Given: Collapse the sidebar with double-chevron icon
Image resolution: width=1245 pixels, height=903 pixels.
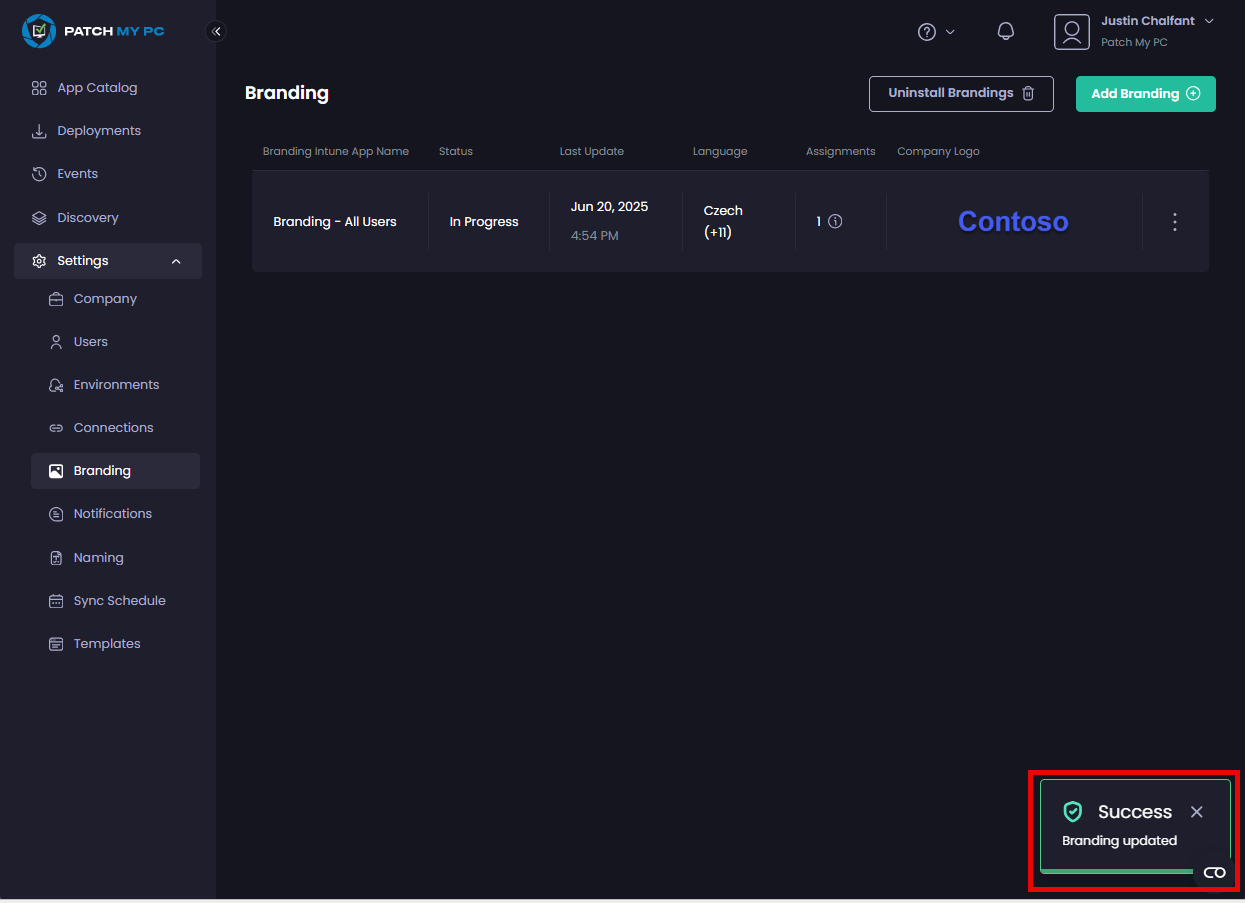Looking at the screenshot, I should click(216, 31).
